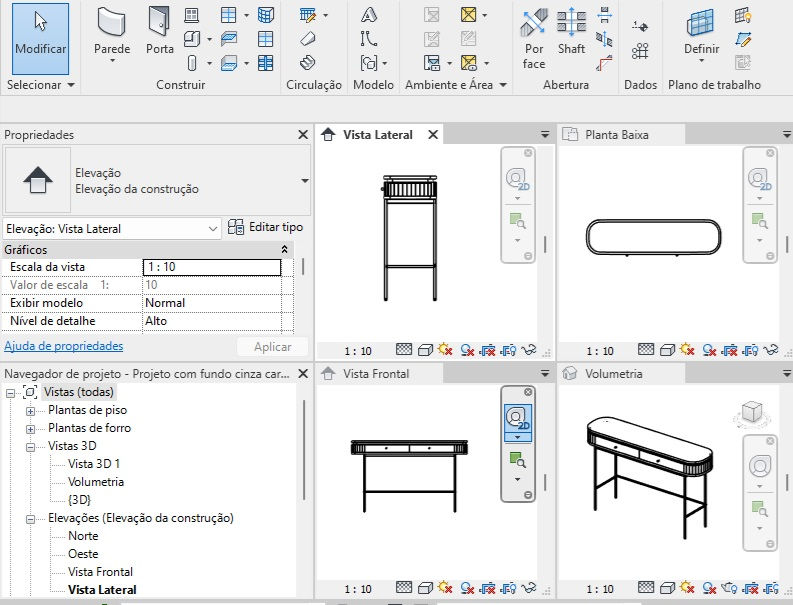This screenshot has height=605, width=793.
Task: Click the Editar tipo button
Action: (x=266, y=227)
